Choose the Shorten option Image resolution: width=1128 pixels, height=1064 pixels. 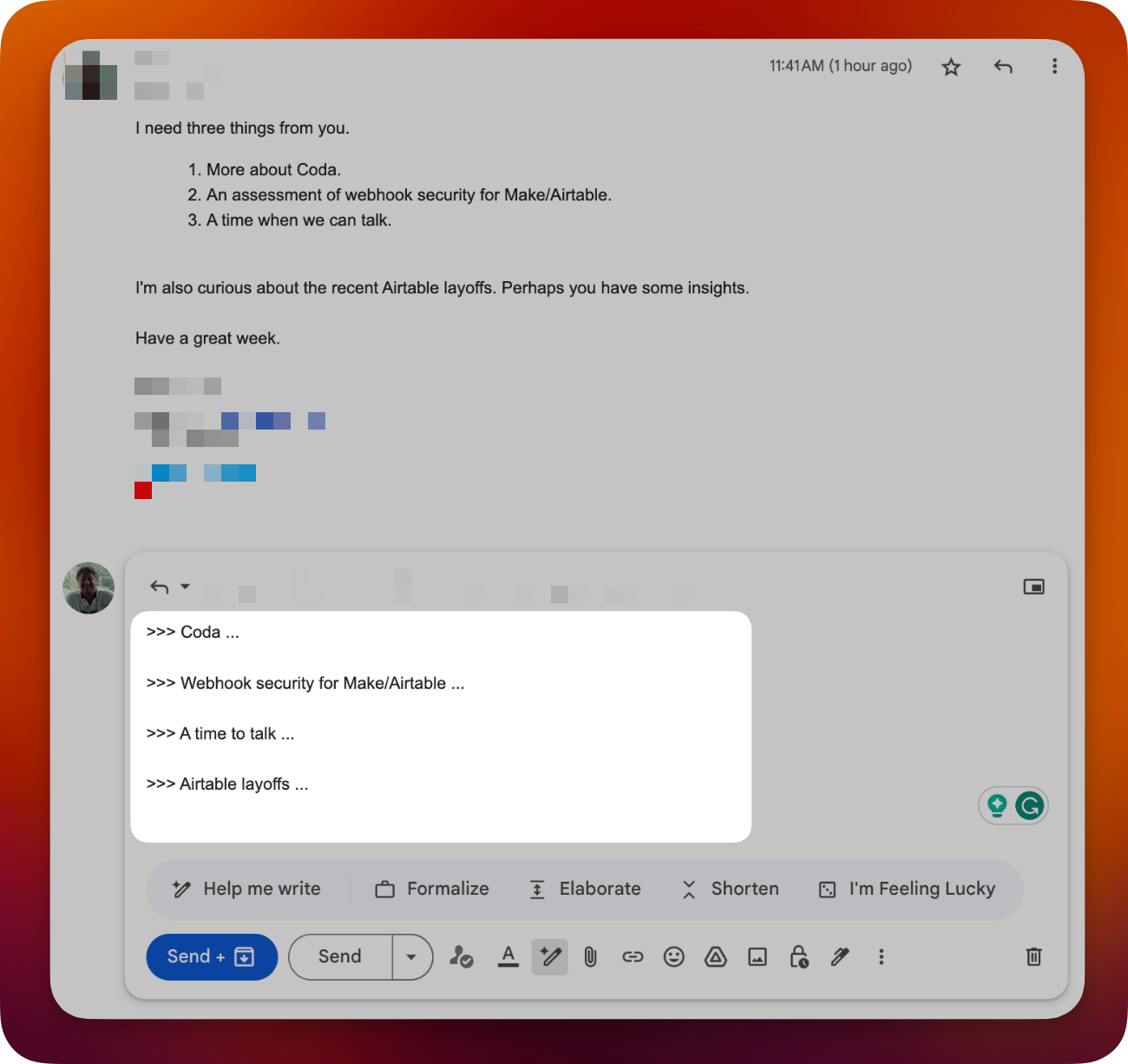click(x=730, y=889)
